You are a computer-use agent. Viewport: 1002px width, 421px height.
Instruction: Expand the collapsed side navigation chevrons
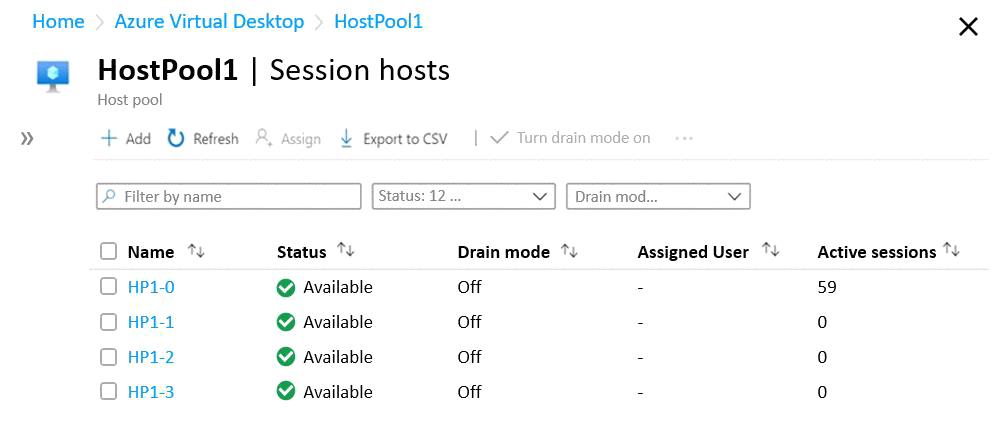point(27,139)
